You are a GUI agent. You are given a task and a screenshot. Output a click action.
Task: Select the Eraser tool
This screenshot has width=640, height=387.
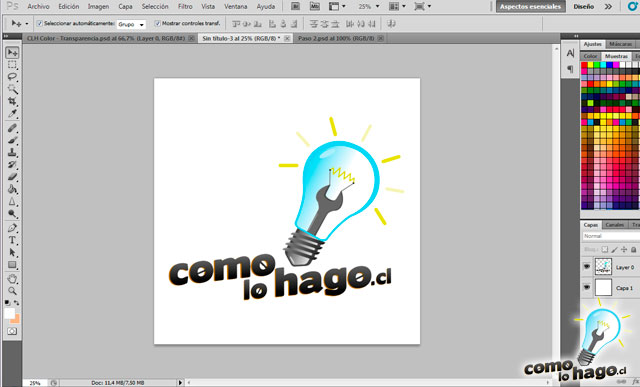(x=12, y=177)
